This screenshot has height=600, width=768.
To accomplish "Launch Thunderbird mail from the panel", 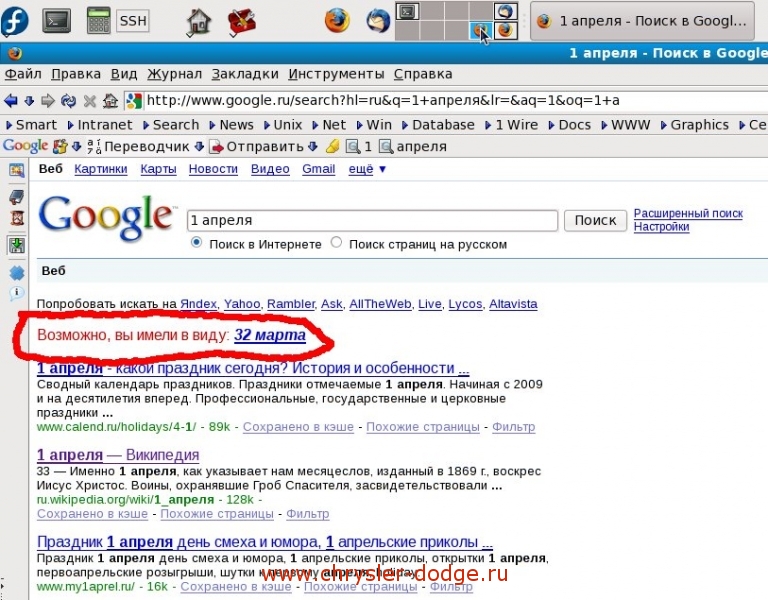I will [378, 21].
